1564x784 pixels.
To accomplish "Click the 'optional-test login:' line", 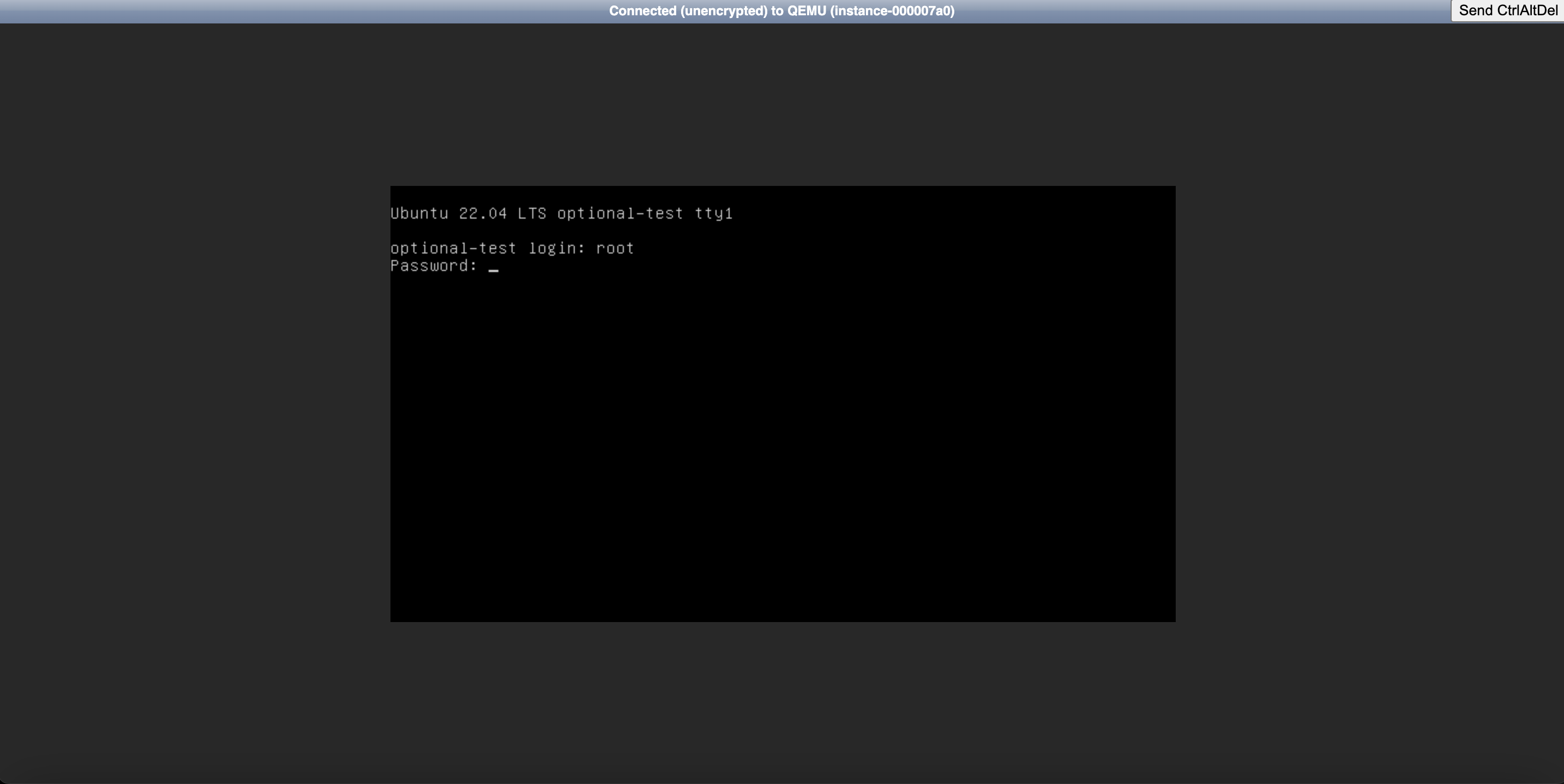I will 487,248.
